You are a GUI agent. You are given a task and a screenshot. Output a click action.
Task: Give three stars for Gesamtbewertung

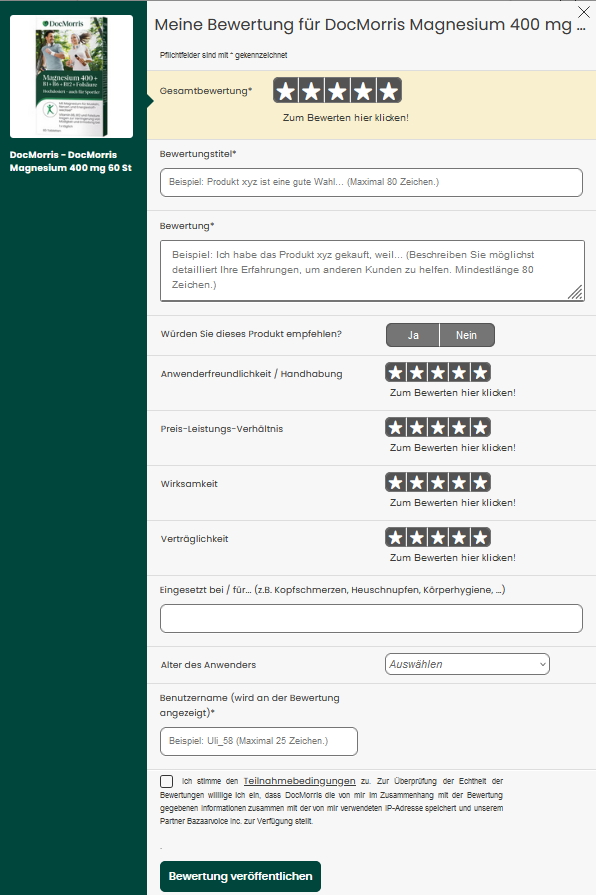click(337, 91)
